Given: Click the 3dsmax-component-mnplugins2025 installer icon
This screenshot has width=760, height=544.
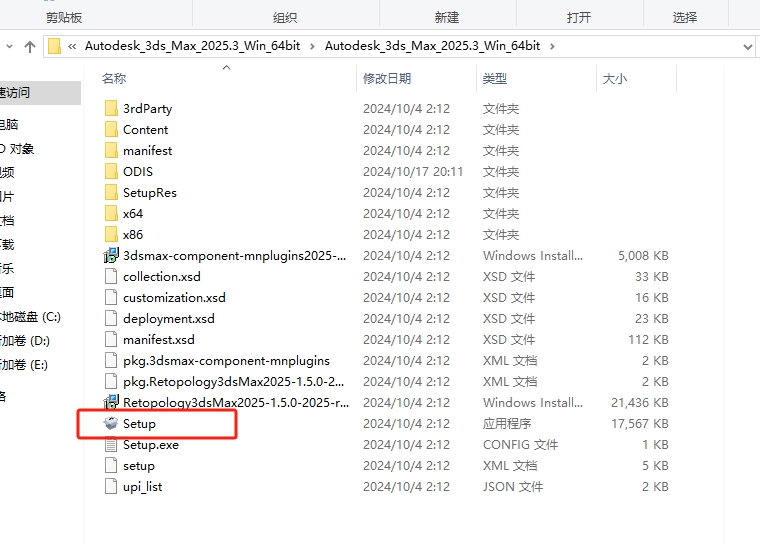Looking at the screenshot, I should coord(111,256).
